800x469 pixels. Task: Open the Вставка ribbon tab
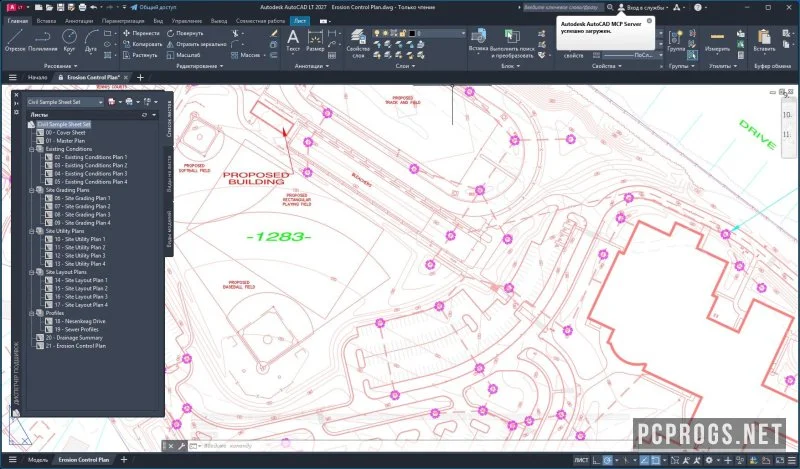[46, 21]
